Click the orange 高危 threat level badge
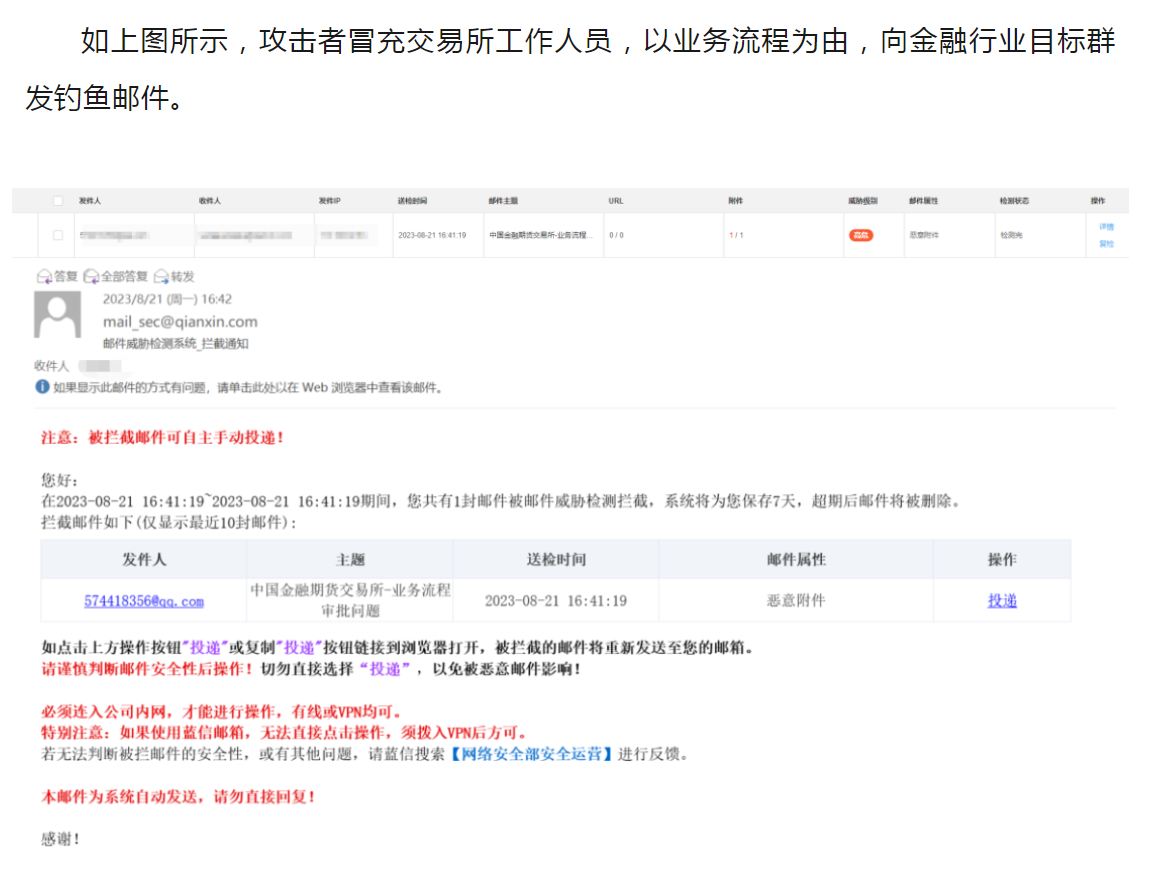 (x=860, y=235)
